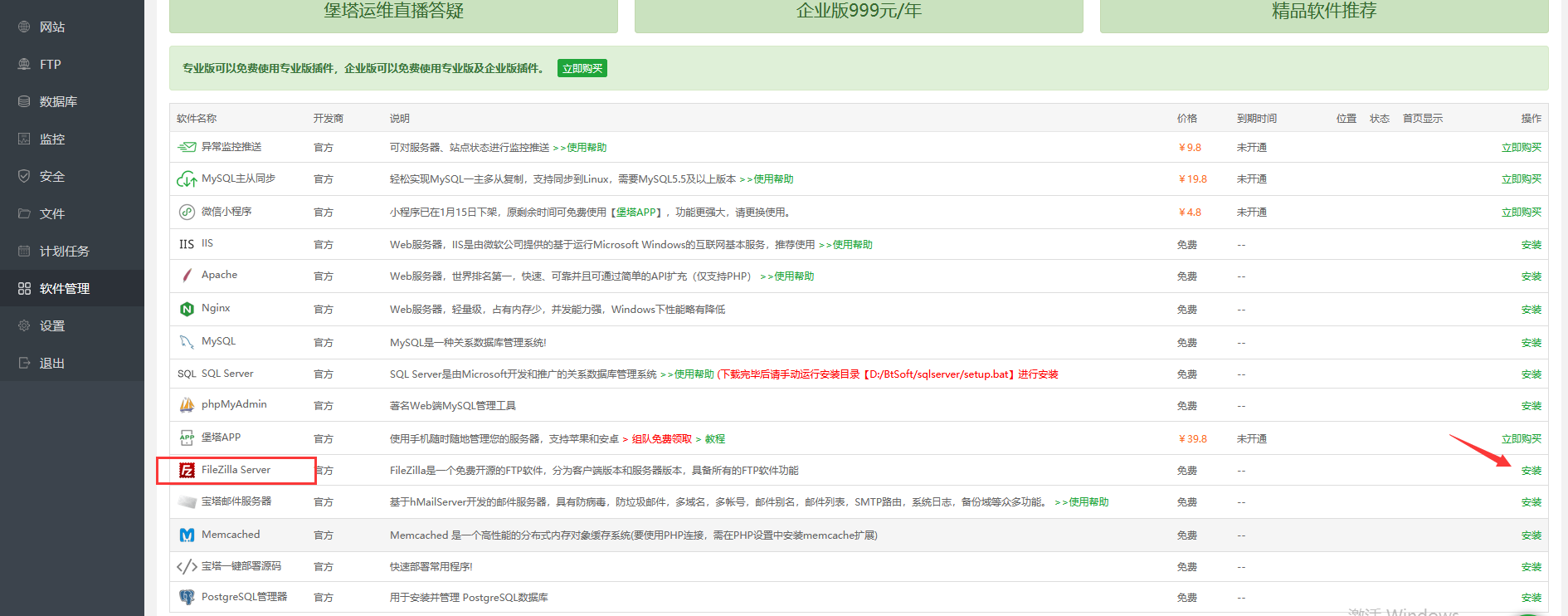Select the 监控 sidebar icon
This screenshot has width=1568, height=616.
tap(24, 139)
